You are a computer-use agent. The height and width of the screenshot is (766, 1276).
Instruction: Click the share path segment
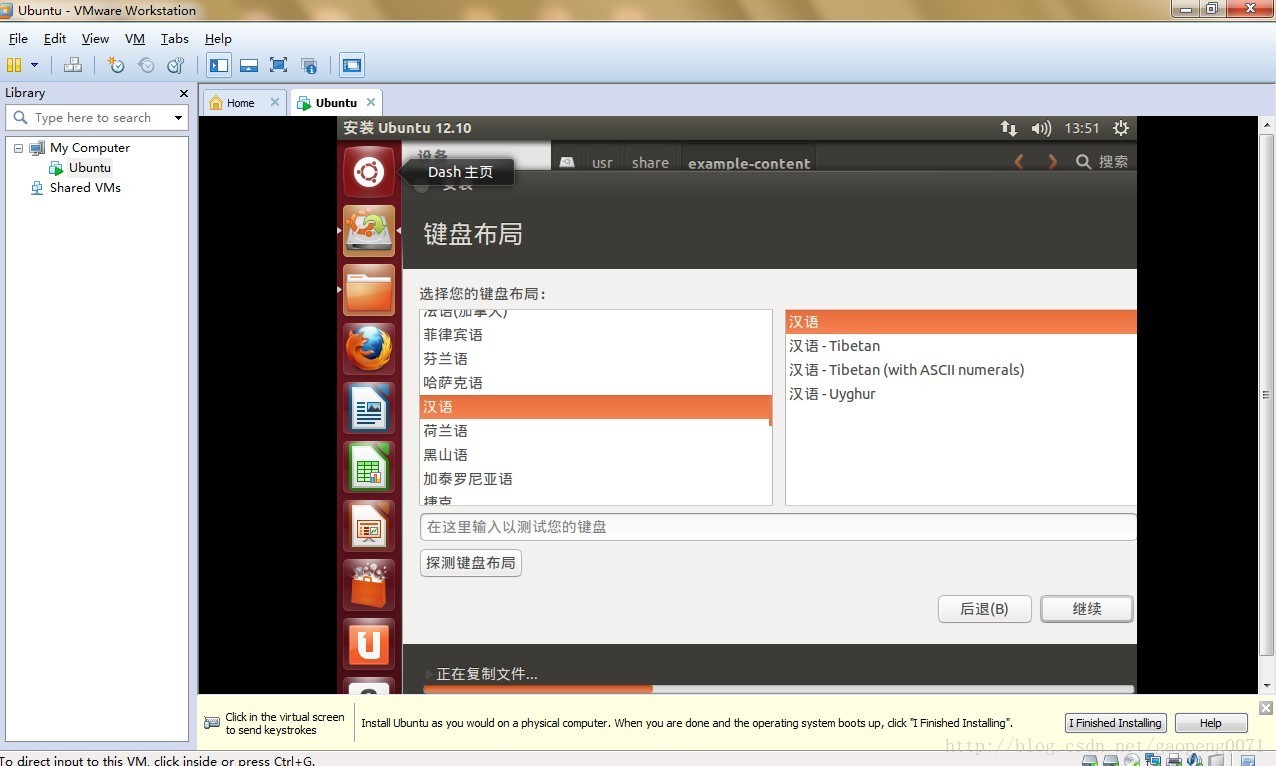(x=650, y=162)
